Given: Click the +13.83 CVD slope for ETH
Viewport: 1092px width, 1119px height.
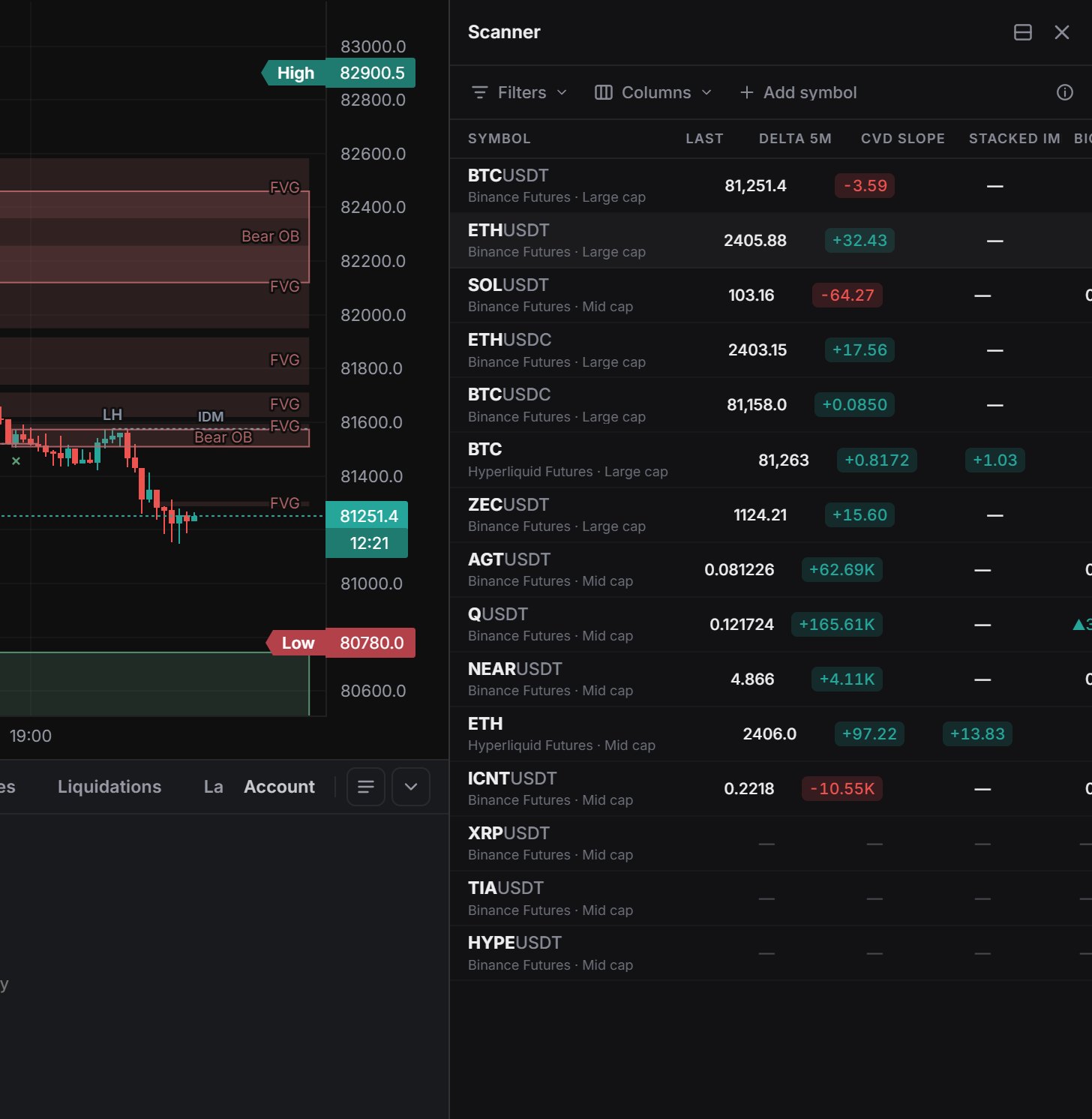Looking at the screenshot, I should click(x=977, y=734).
